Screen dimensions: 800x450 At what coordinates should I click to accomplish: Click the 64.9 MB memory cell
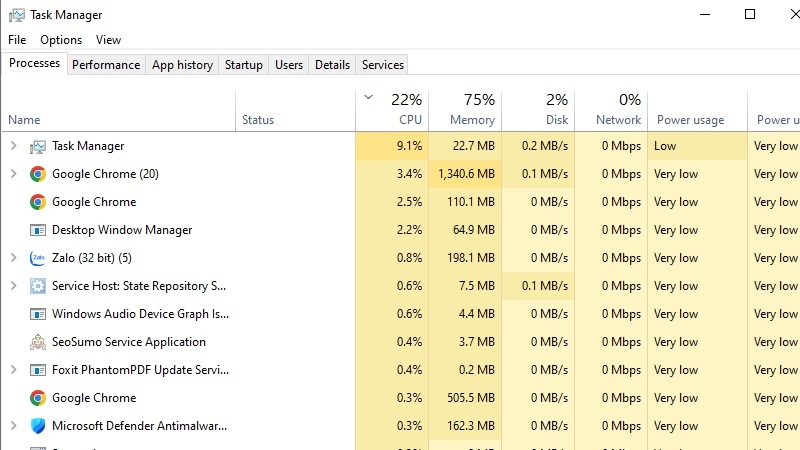tap(465, 230)
